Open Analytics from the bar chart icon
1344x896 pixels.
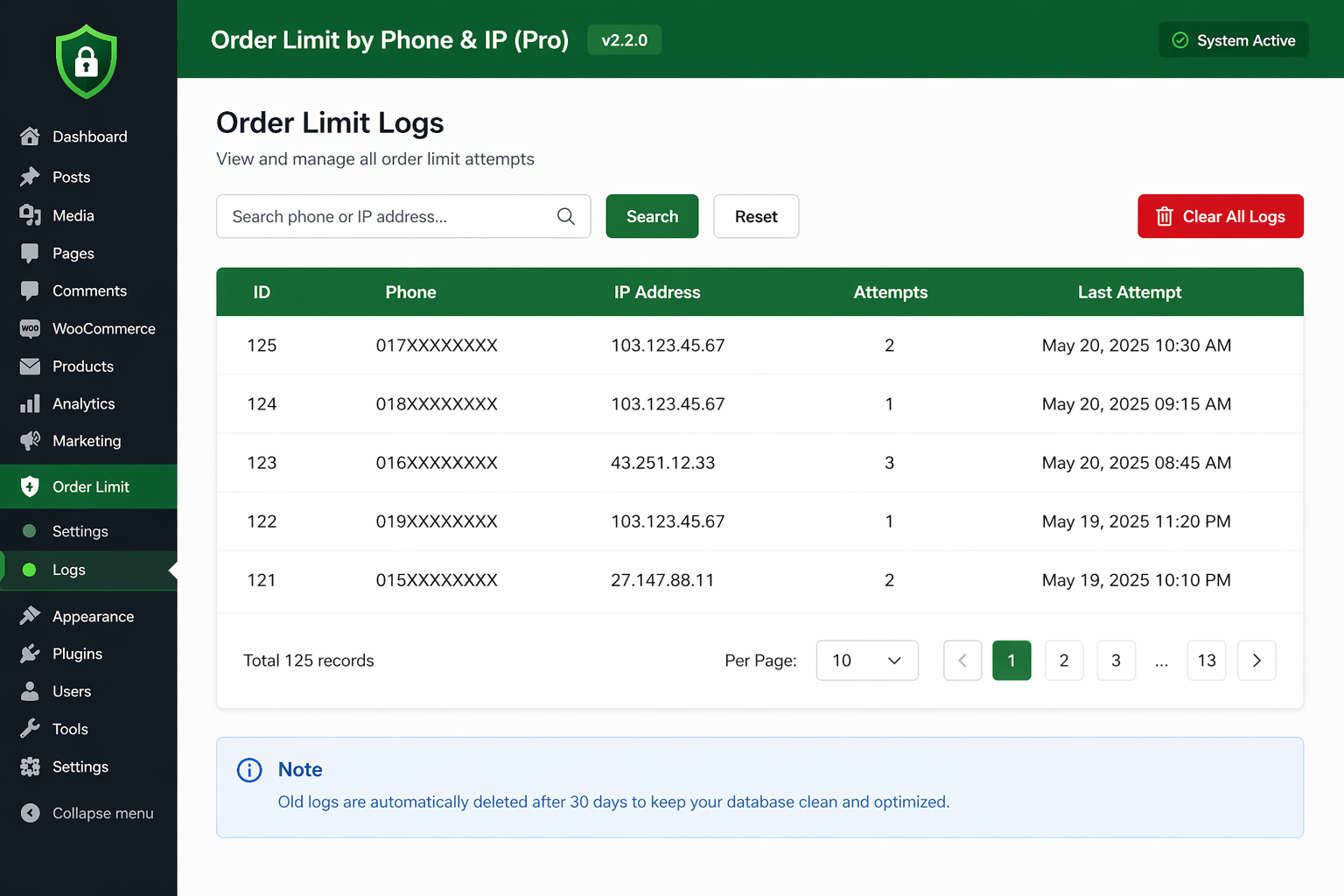(x=30, y=403)
